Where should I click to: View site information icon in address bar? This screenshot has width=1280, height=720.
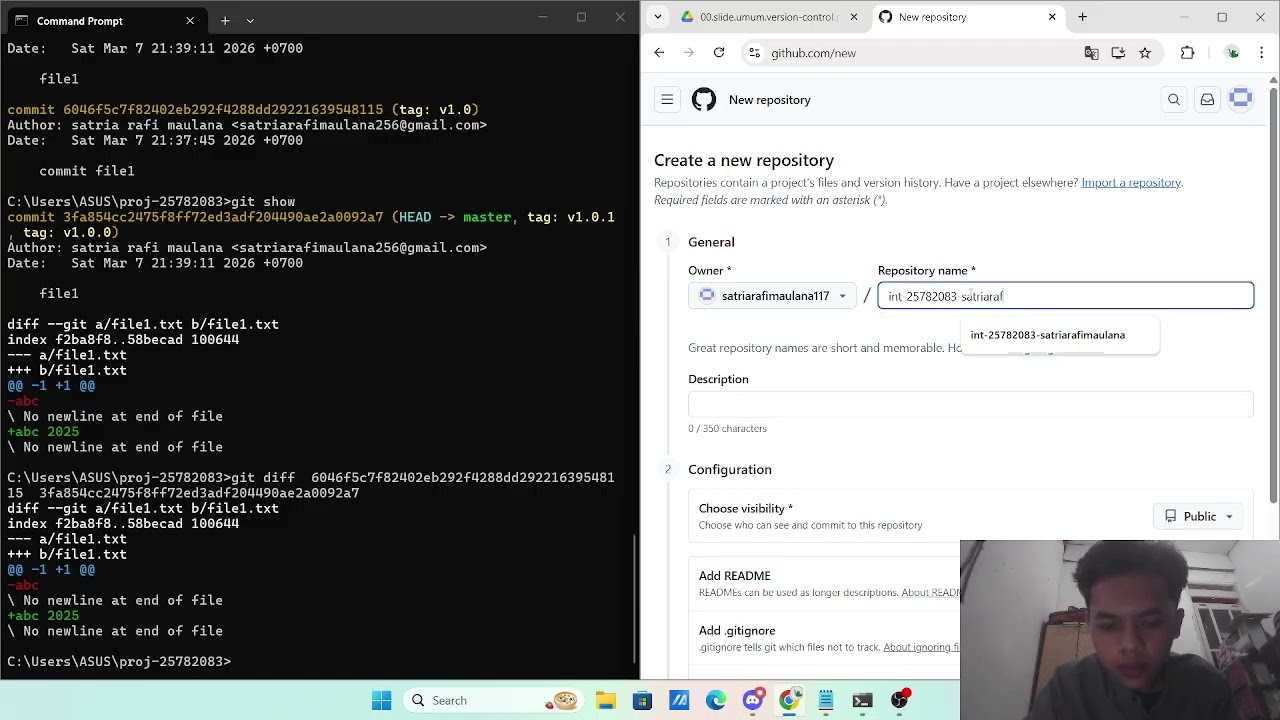(x=754, y=53)
